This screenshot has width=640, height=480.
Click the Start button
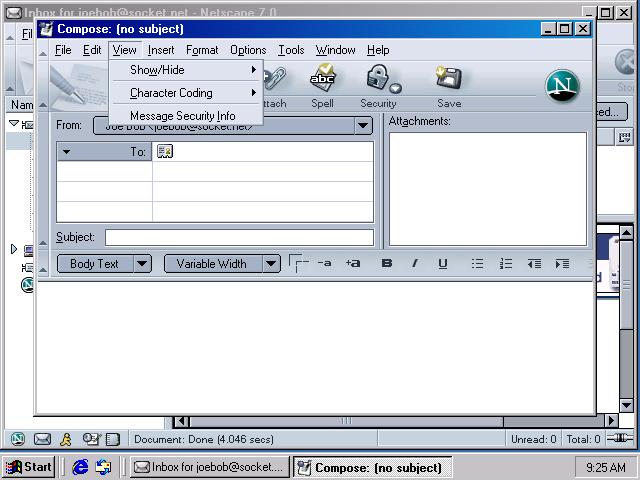29,467
